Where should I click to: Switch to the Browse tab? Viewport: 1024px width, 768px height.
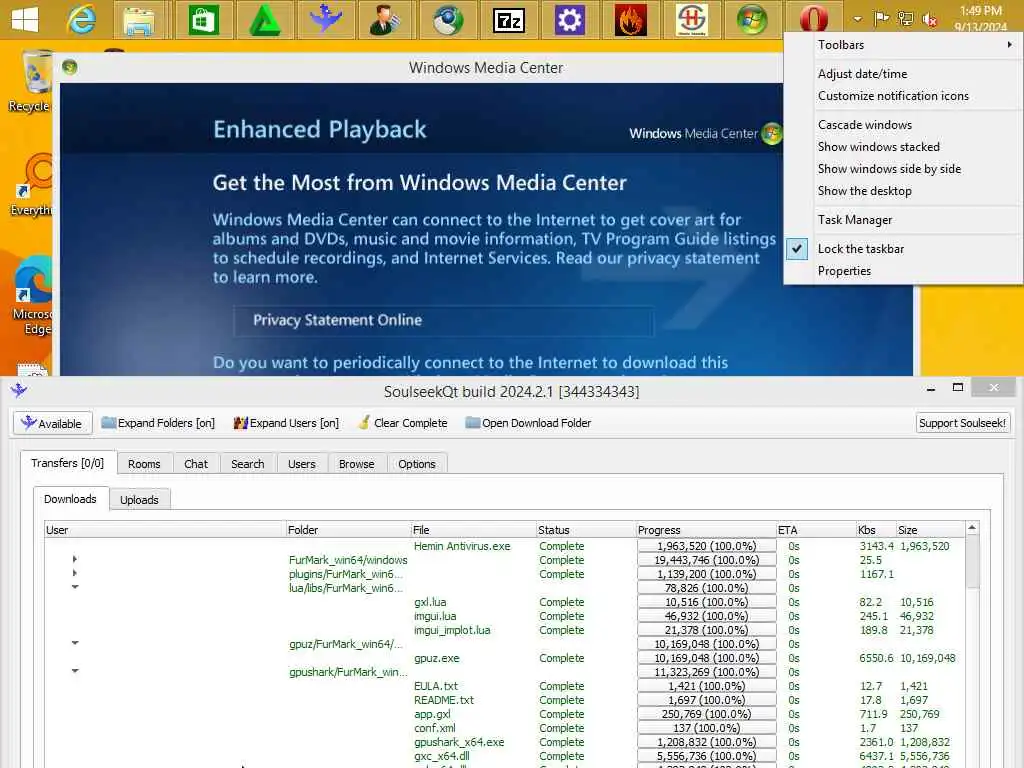[x=357, y=464]
